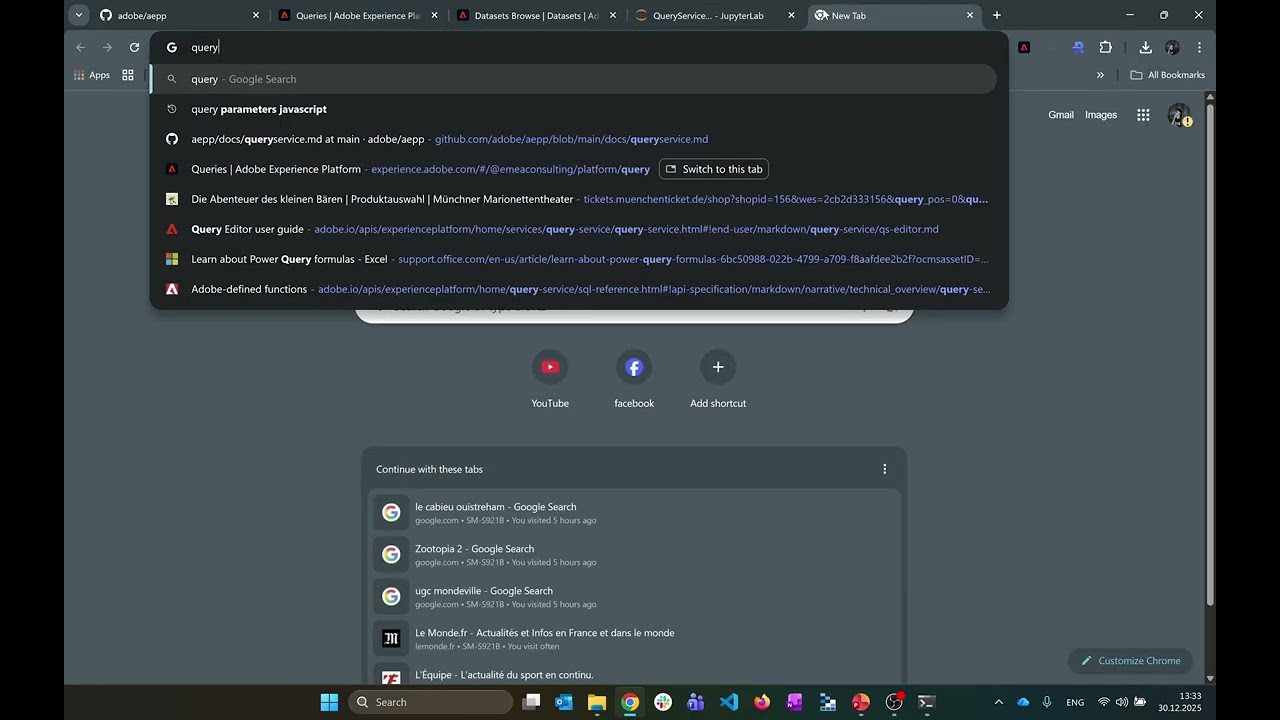Switch to the QueryService JupyterLab tab
1280x720 pixels.
[715, 15]
